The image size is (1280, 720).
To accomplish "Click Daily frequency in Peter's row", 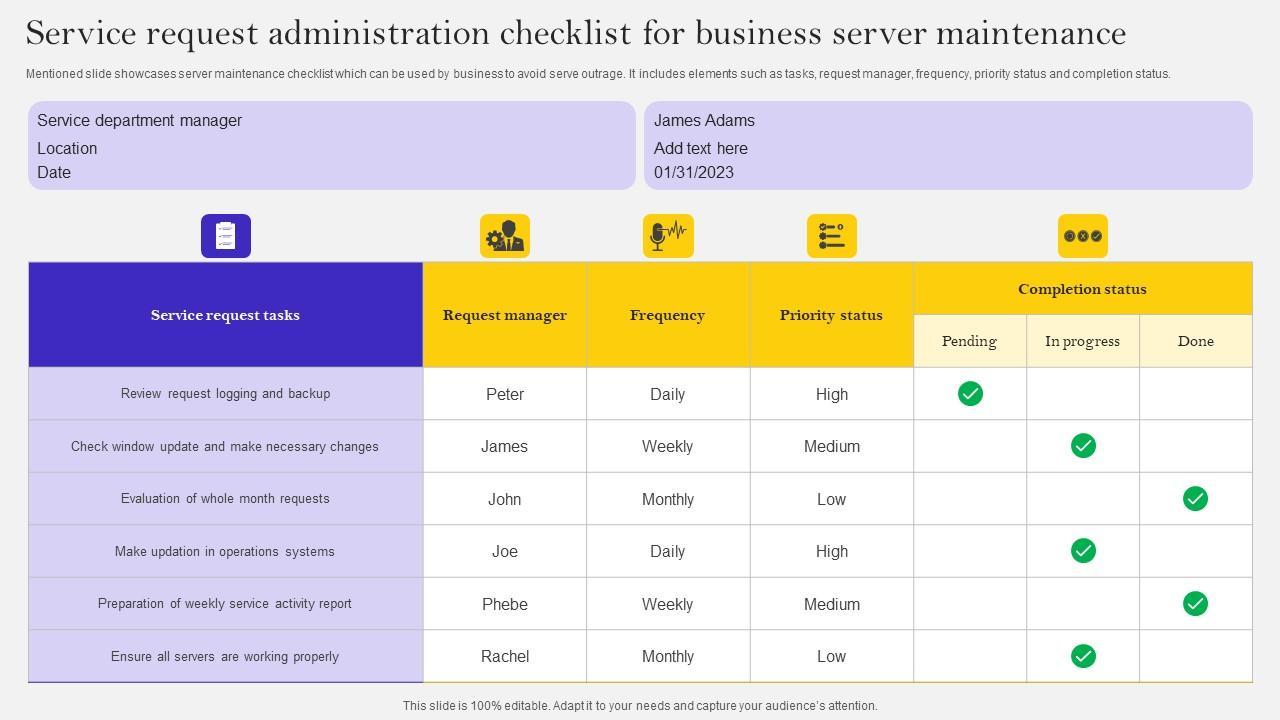I will pyautogui.click(x=668, y=394).
